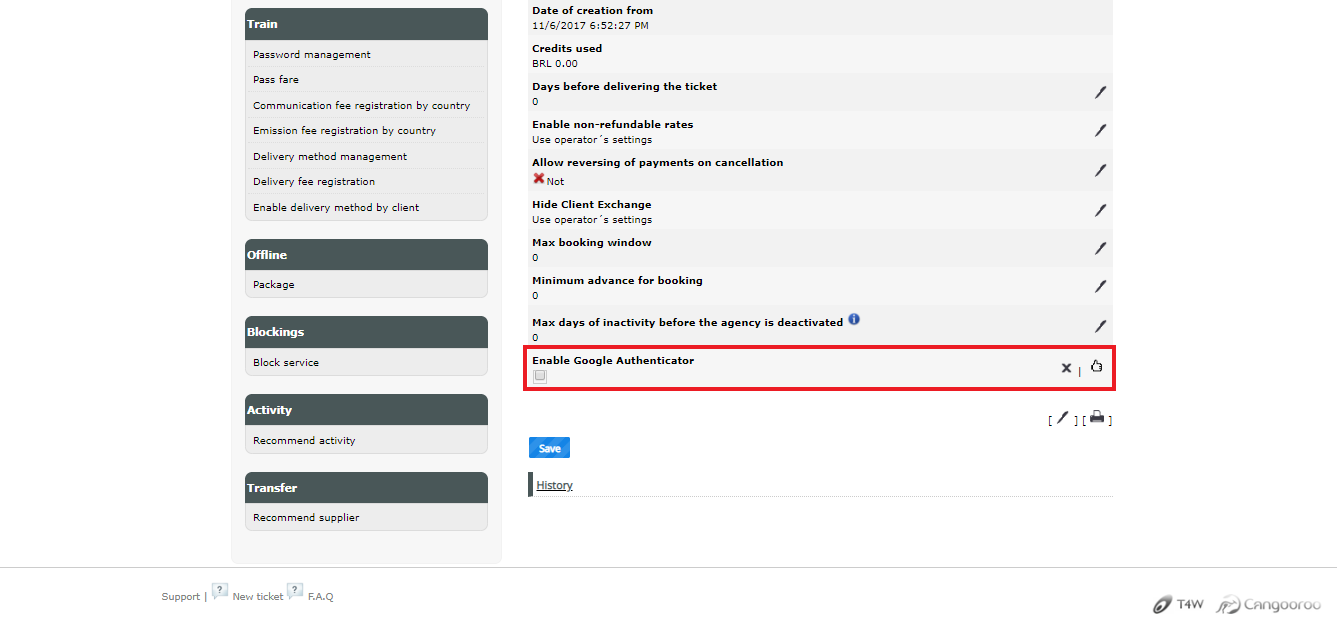The height and width of the screenshot is (618, 1337).
Task: Click pencil next to Minimum advance for booking
Action: click(1100, 286)
